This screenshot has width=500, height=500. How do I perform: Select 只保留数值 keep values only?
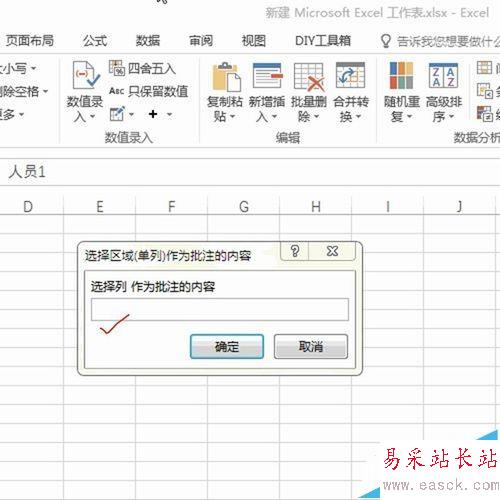[x=149, y=91]
